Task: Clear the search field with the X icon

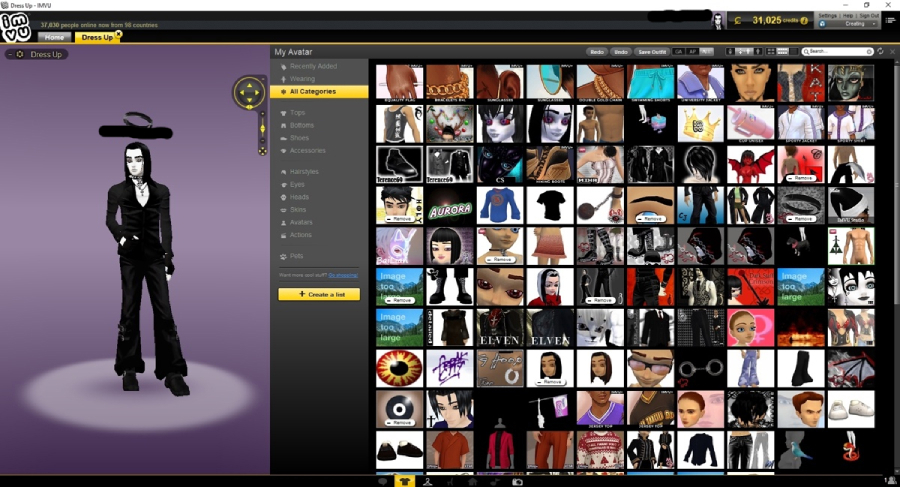Action: 869,52
